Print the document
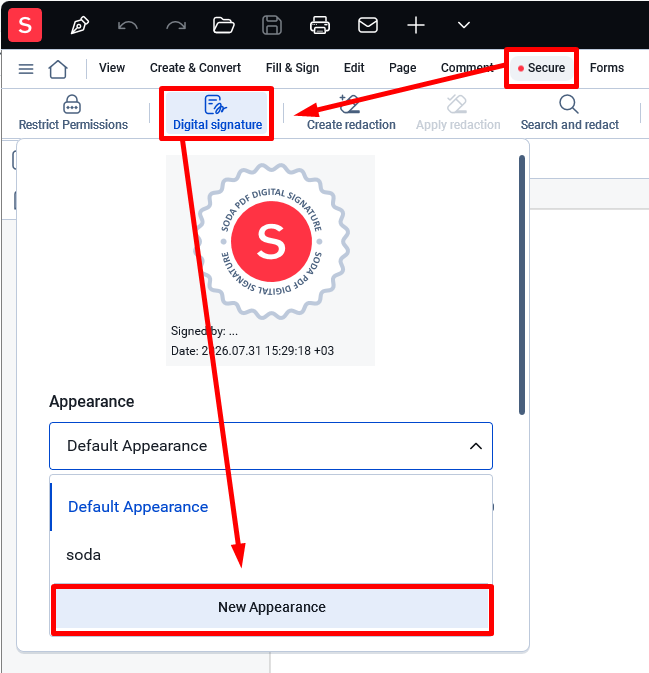The image size is (649, 673). 320,25
